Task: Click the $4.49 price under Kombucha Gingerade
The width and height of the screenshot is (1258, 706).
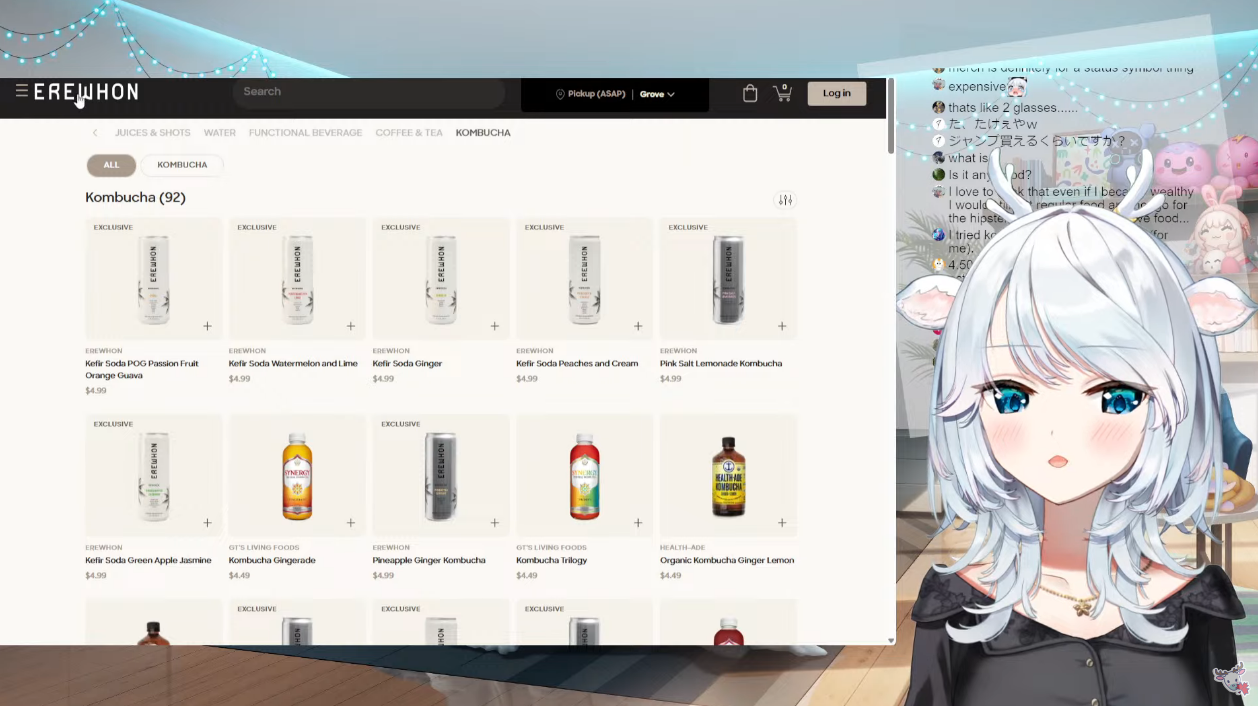Action: point(239,575)
